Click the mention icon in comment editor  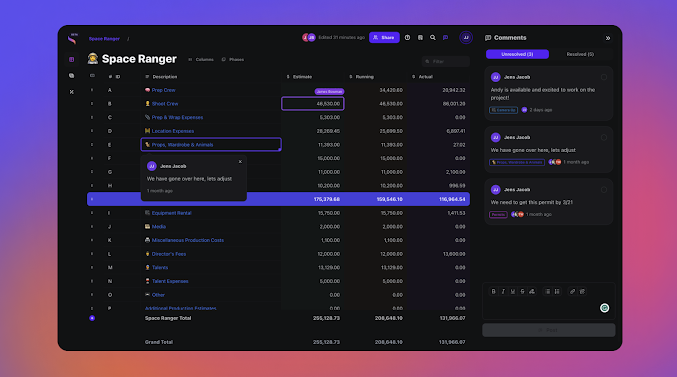click(582, 291)
